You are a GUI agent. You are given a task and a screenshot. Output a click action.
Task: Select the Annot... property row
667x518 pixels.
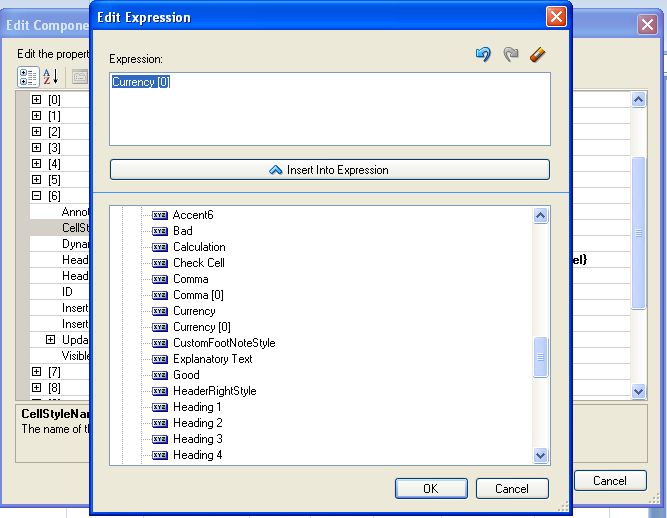point(60,212)
